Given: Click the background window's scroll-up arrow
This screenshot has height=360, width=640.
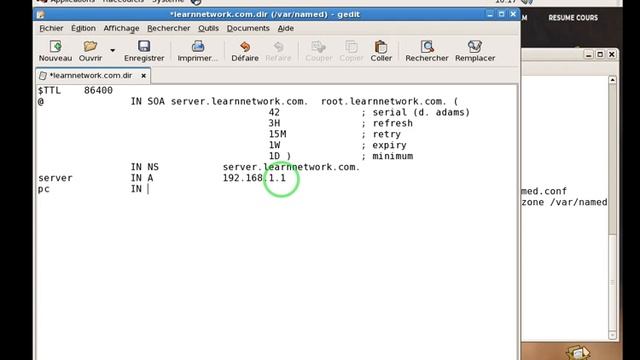Looking at the screenshot, I should [x=612, y=80].
